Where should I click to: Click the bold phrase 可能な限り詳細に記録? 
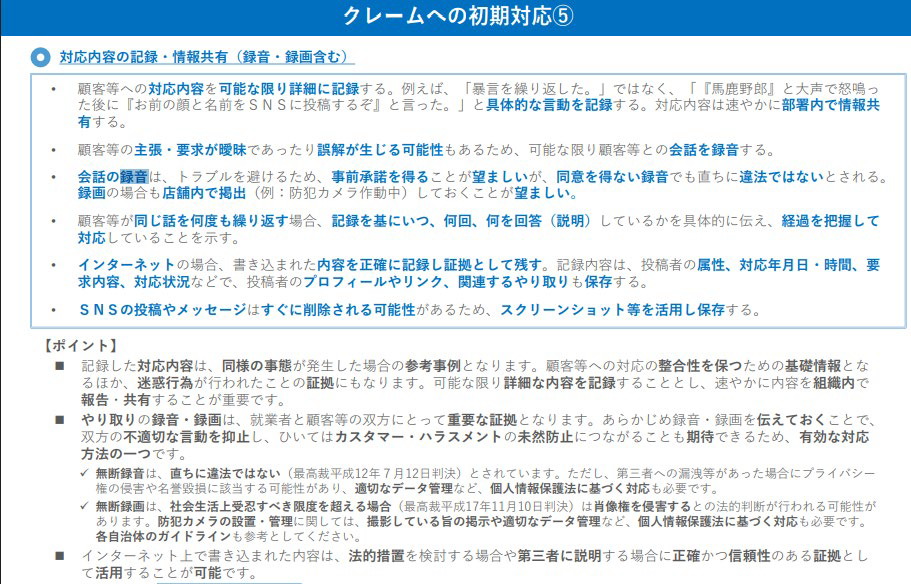[289, 89]
